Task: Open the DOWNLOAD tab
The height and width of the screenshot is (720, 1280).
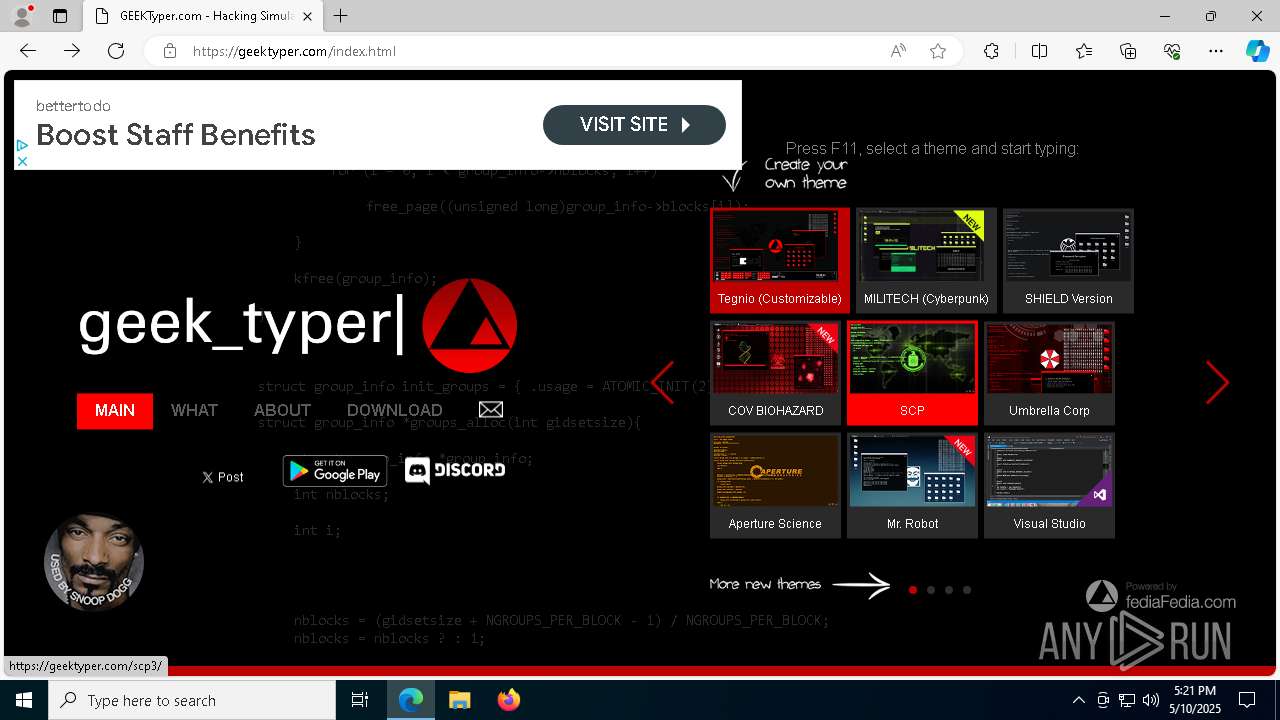Action: [395, 411]
